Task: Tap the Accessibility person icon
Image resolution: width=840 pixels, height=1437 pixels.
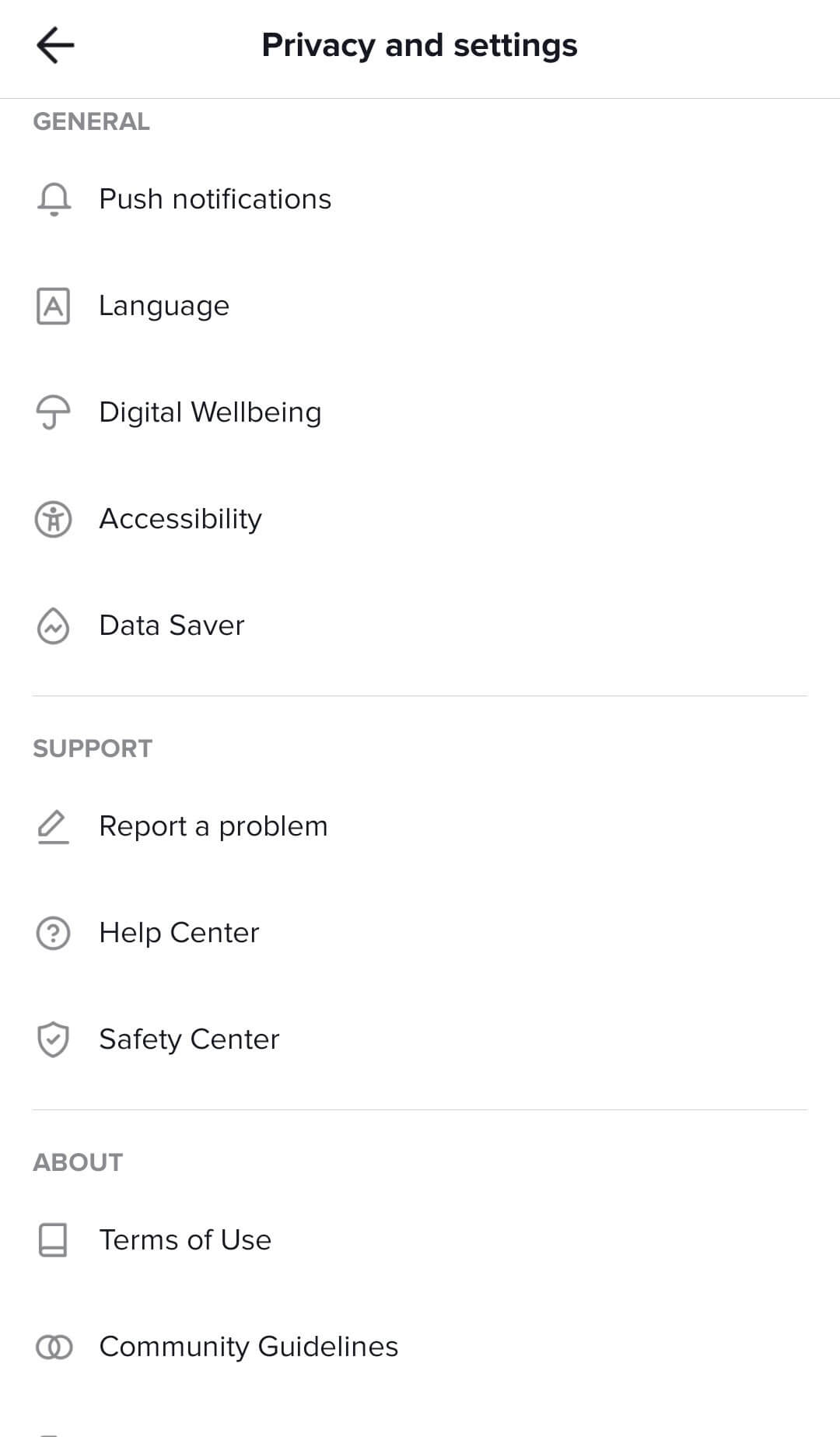Action: point(53,519)
